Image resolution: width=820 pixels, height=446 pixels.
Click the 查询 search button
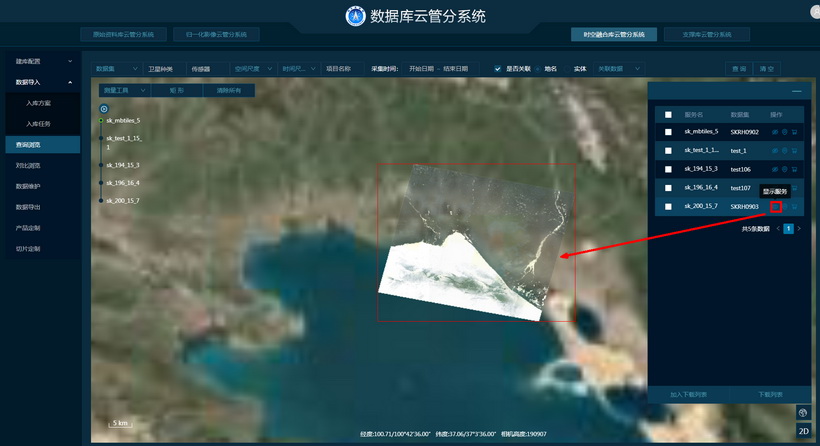click(x=739, y=69)
